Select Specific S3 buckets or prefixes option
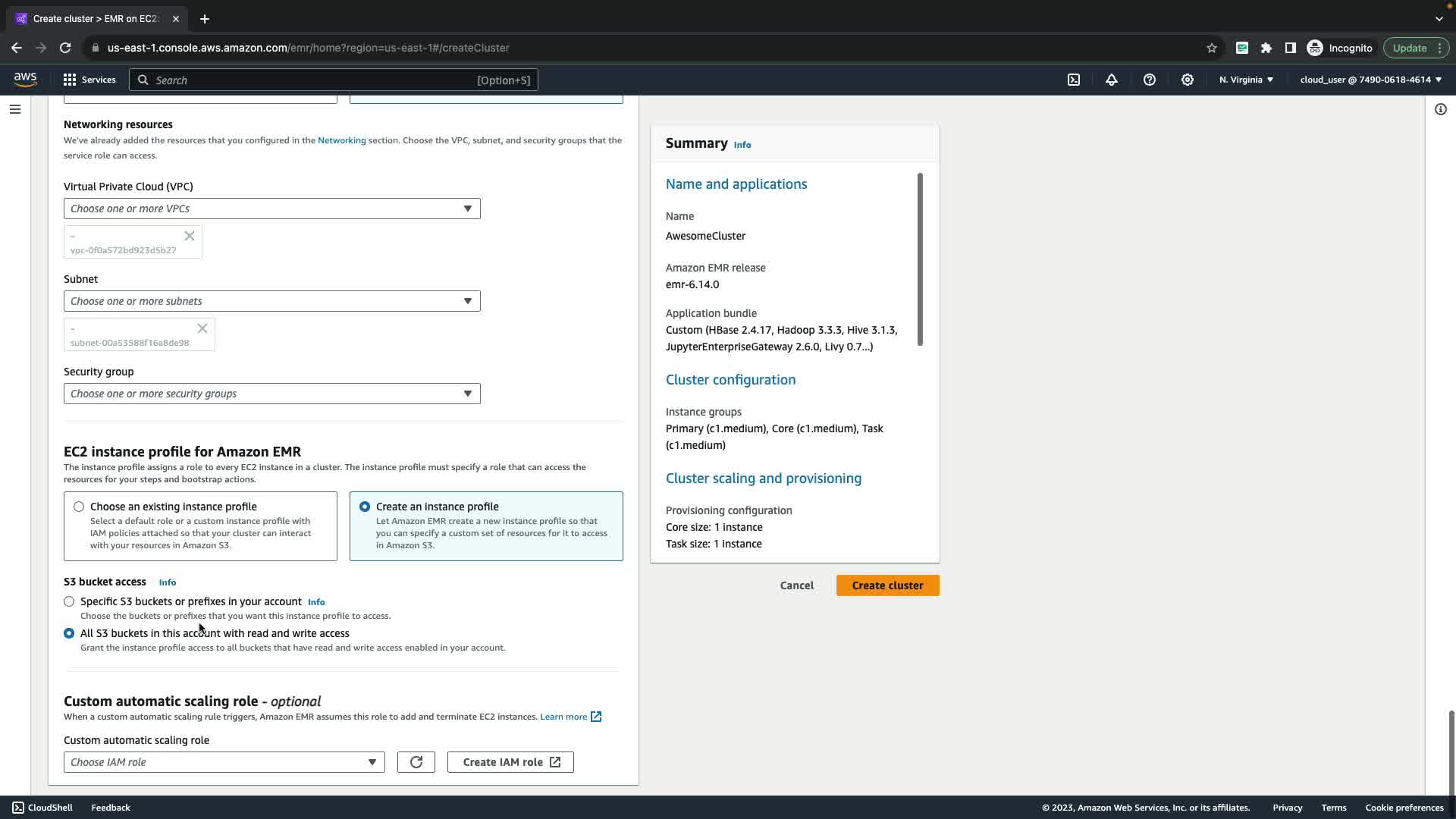 click(69, 601)
